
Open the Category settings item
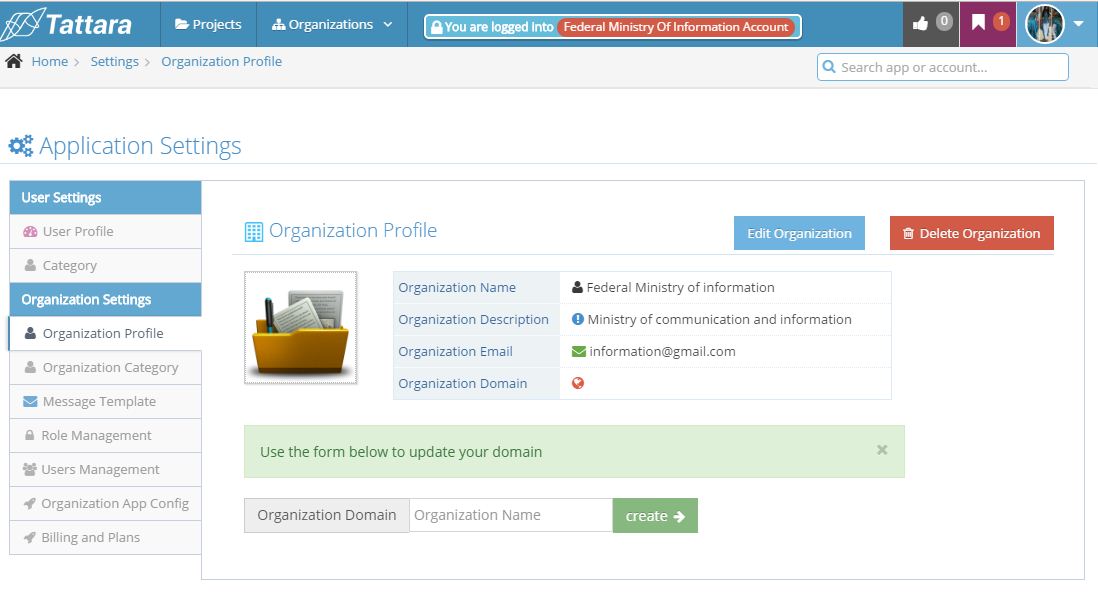(106, 265)
